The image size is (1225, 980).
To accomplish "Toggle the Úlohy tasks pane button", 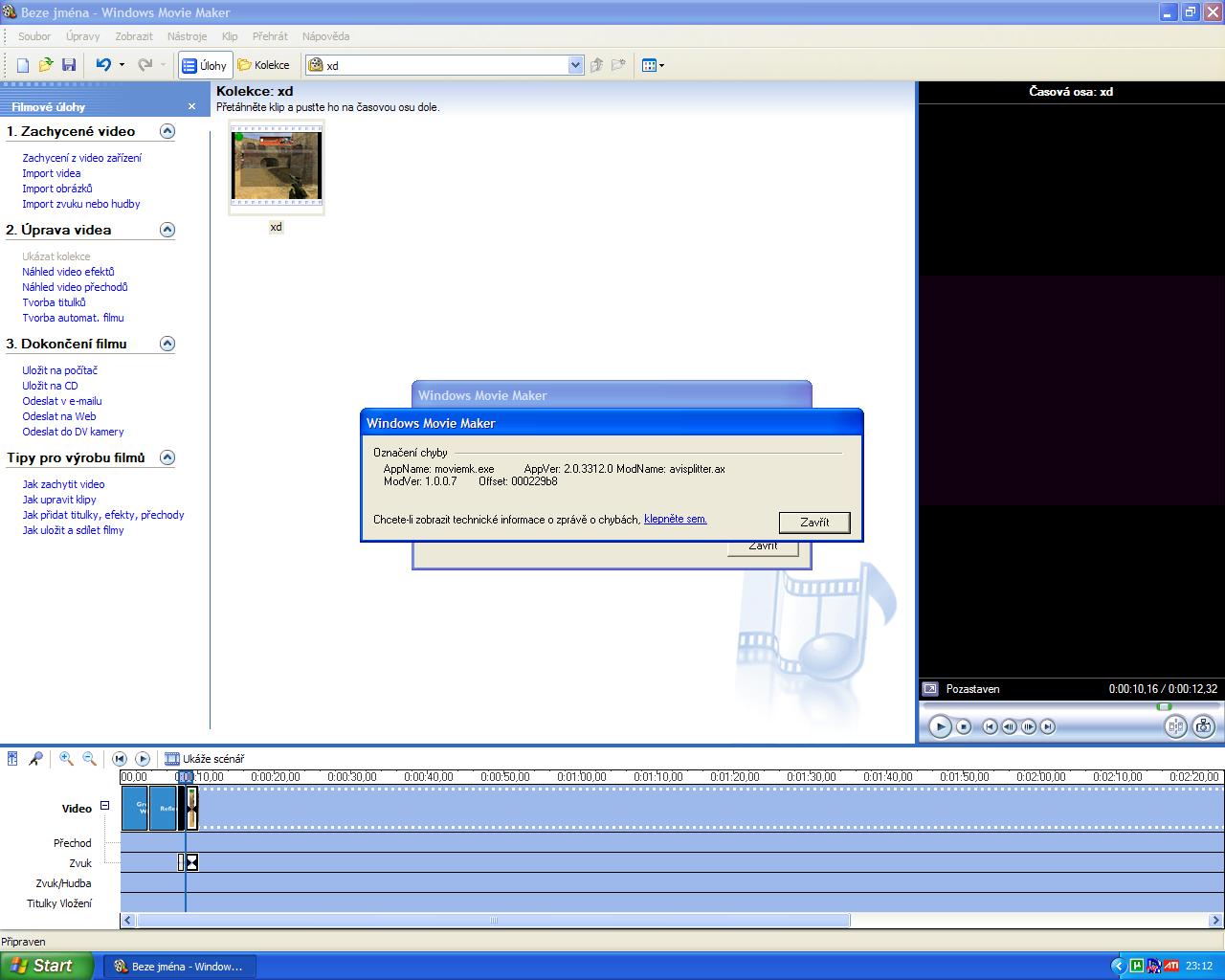I will (x=205, y=65).
